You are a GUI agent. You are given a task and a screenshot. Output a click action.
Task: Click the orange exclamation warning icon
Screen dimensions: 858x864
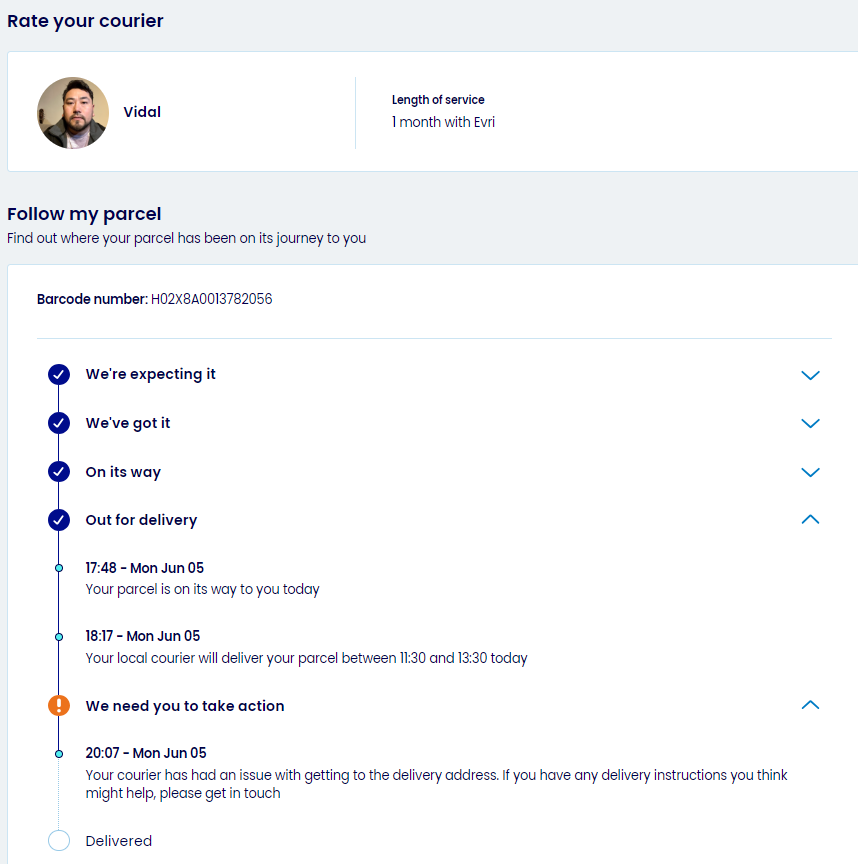[x=59, y=706]
